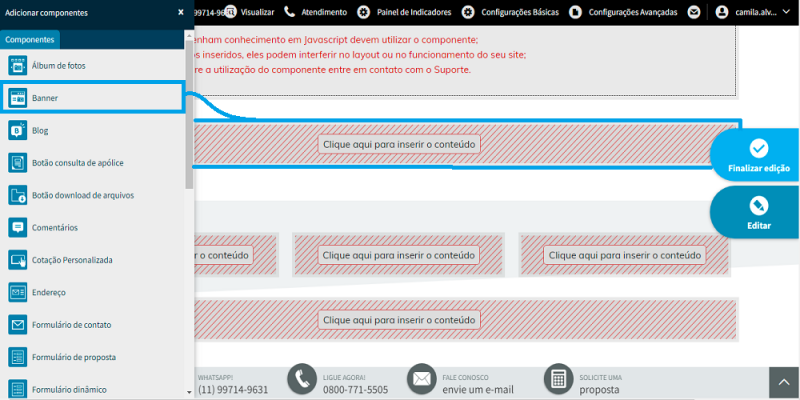The width and height of the screenshot is (800, 400).
Task: Click the Editar pencil icon
Action: pos(759,206)
